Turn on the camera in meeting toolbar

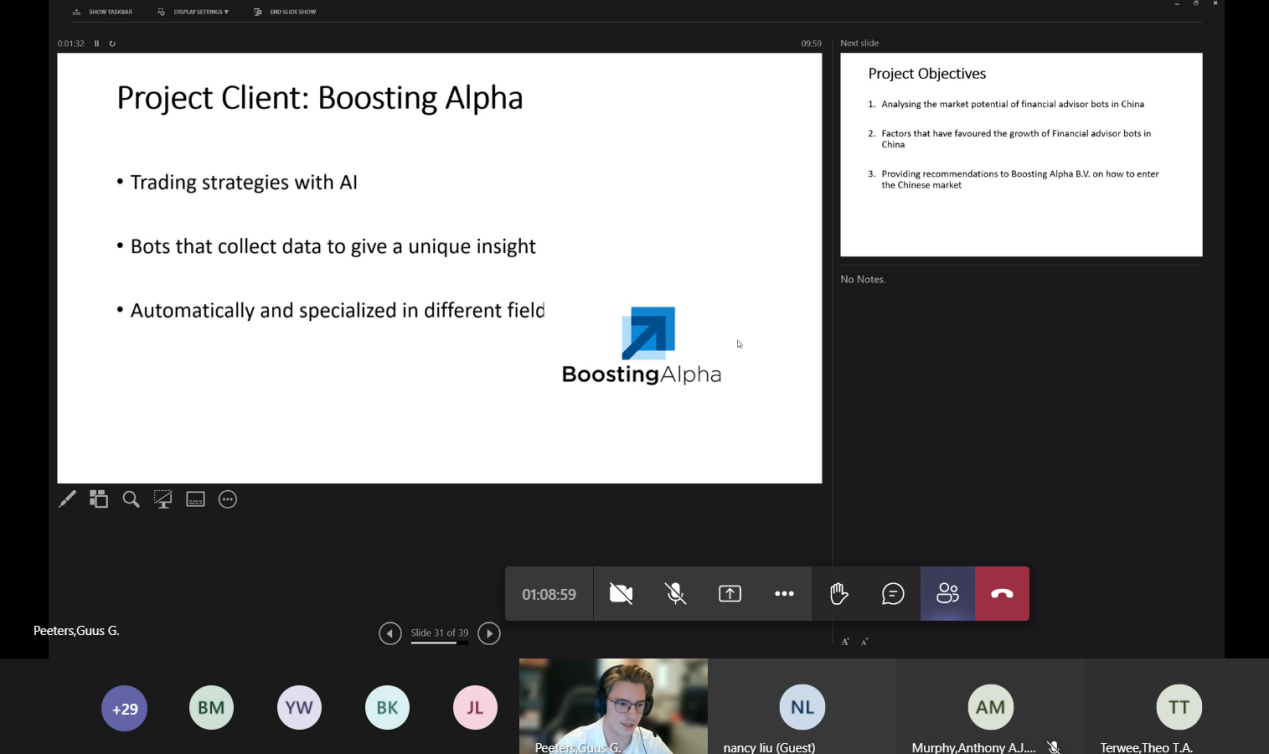(621, 594)
